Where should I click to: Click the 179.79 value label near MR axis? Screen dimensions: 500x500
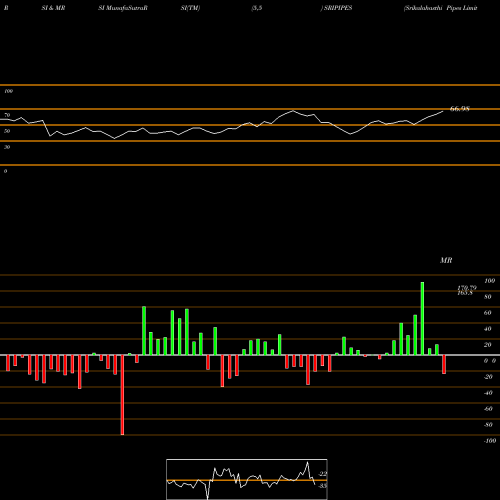coord(467,288)
